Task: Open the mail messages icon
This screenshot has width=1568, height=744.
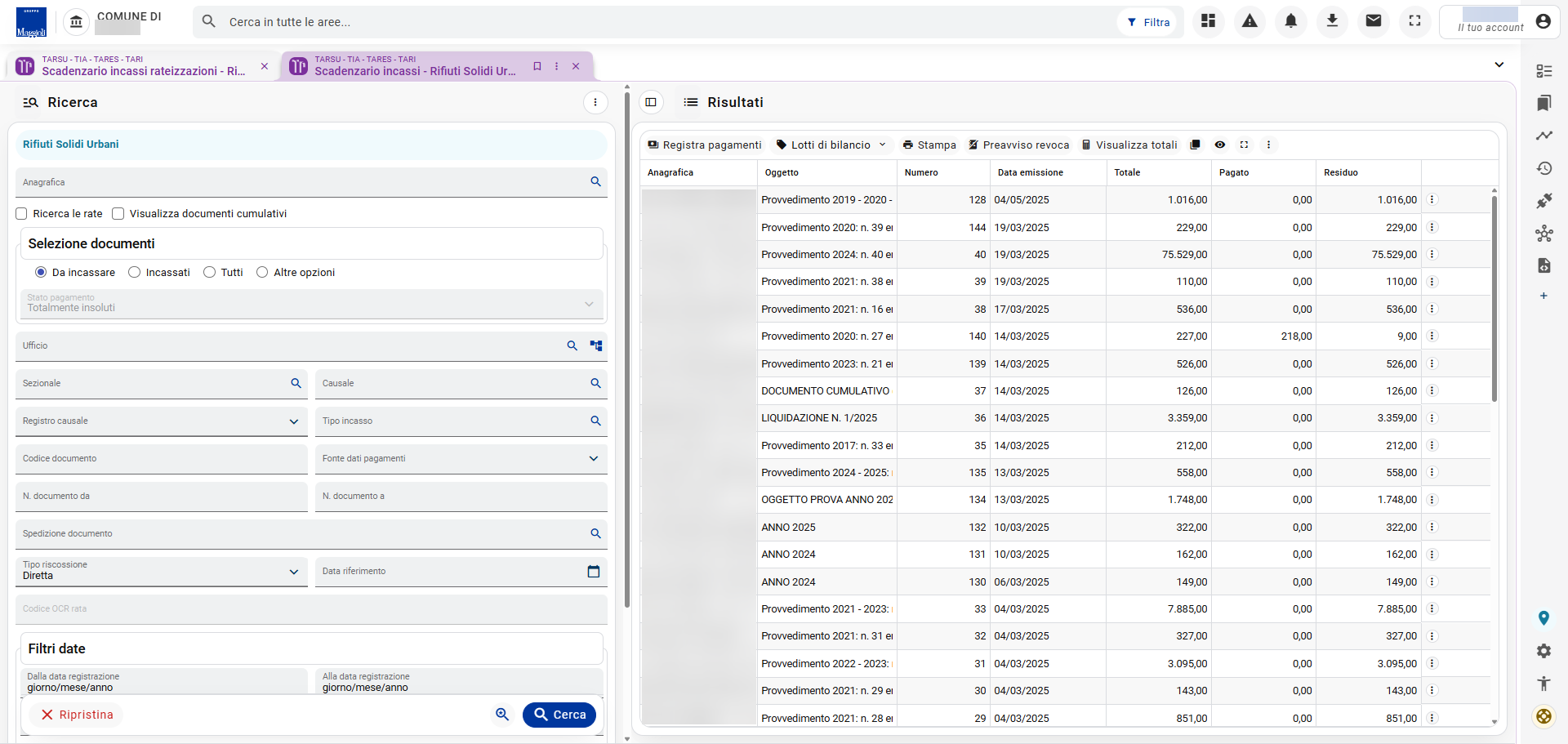Action: [1374, 21]
